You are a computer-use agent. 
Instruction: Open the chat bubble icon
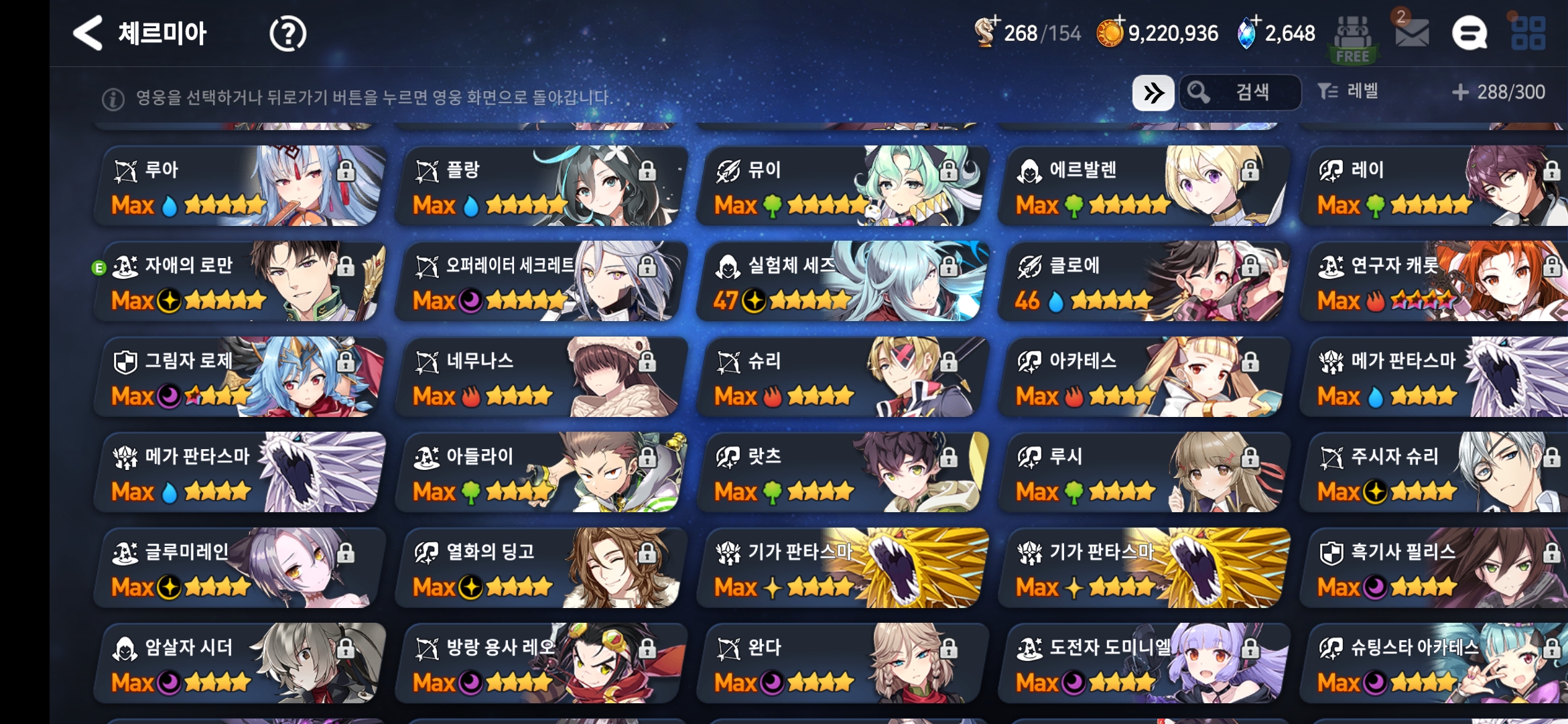coord(1469,33)
